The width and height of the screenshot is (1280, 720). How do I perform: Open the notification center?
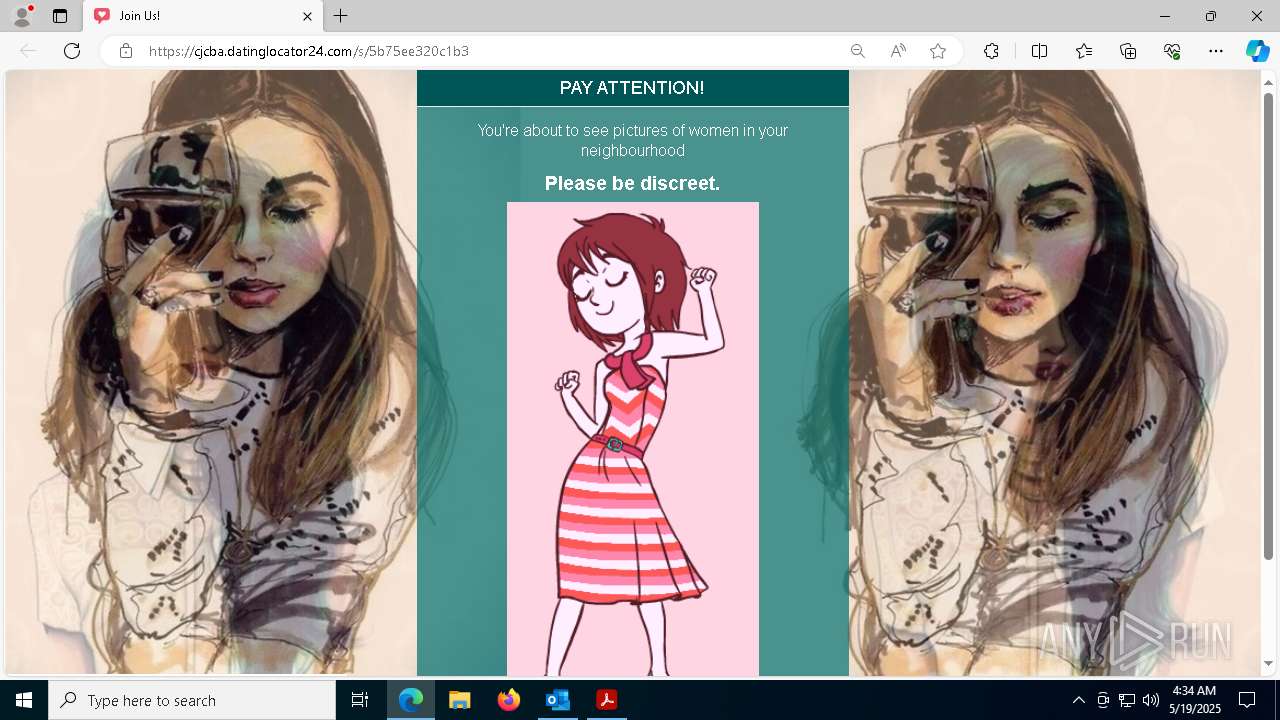pyautogui.click(x=1247, y=700)
